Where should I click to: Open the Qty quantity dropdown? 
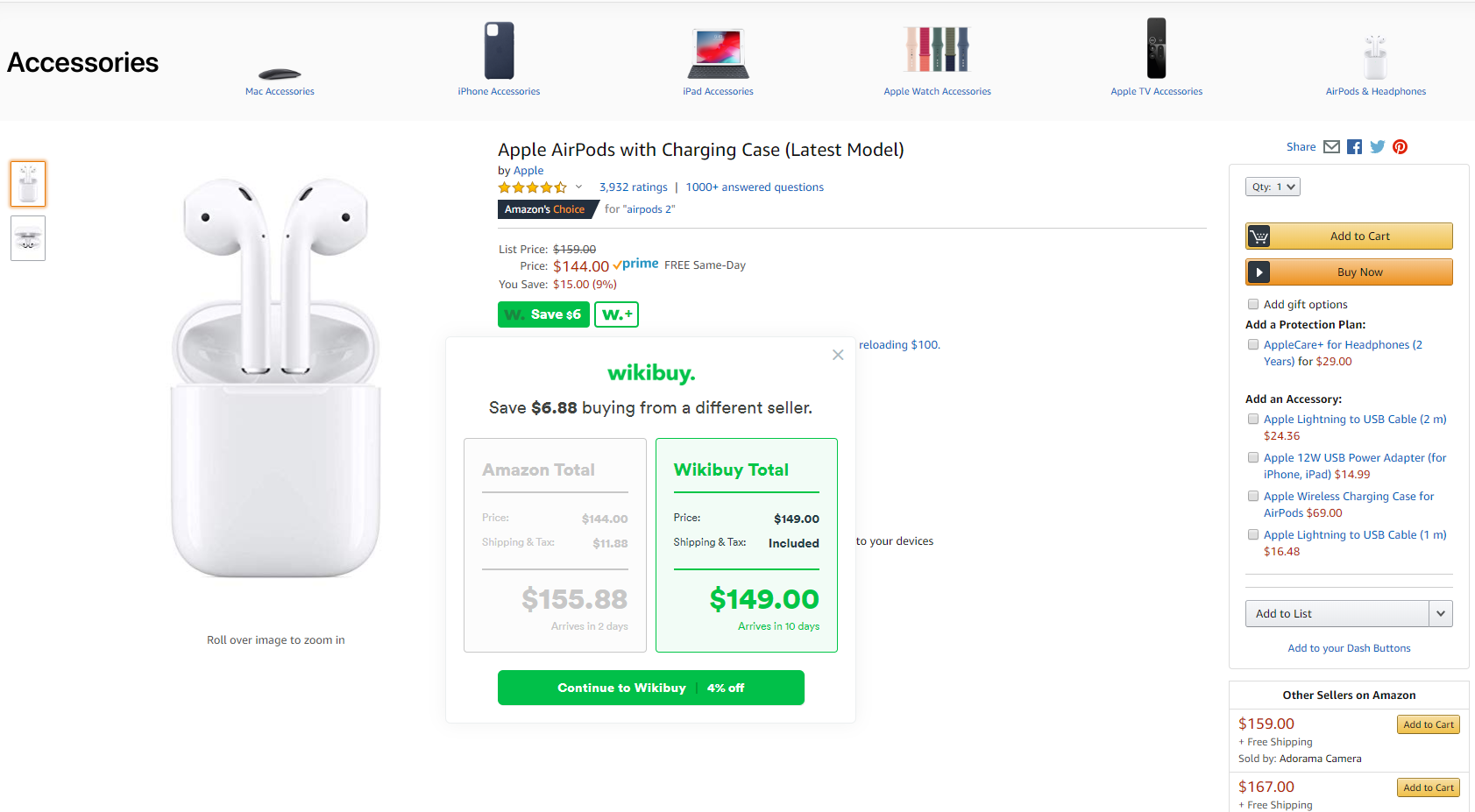click(1273, 187)
